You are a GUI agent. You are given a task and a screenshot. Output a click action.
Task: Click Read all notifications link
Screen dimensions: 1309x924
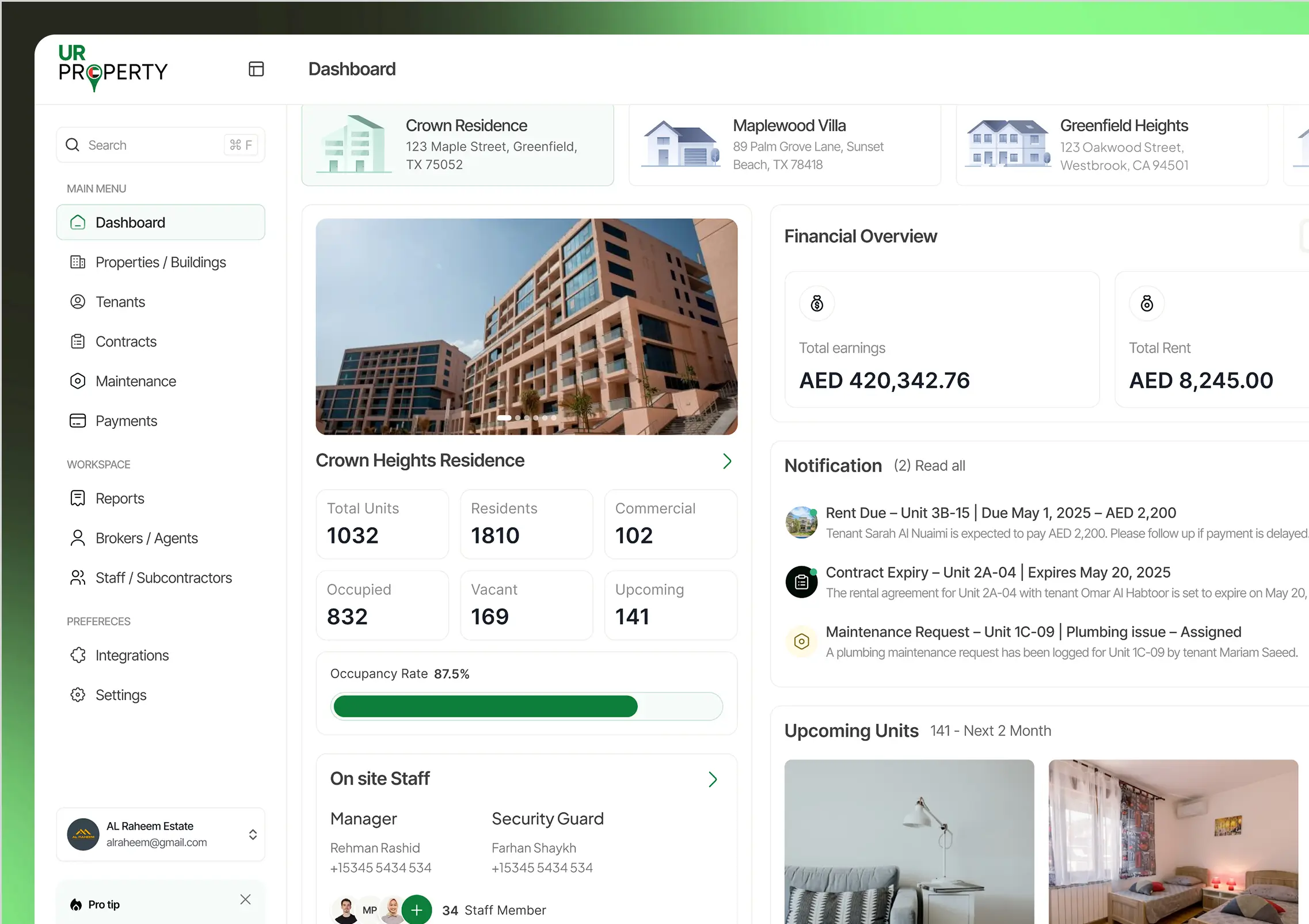pyautogui.click(x=939, y=466)
